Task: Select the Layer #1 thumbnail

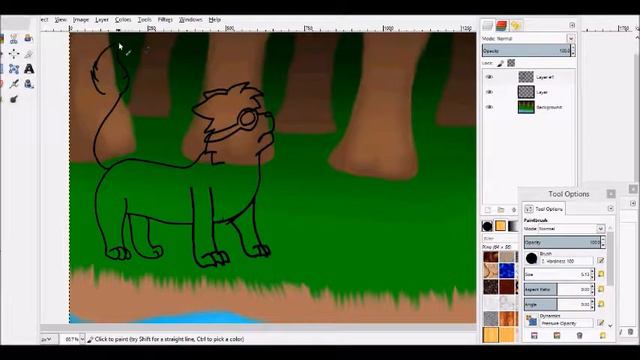Action: [526, 77]
